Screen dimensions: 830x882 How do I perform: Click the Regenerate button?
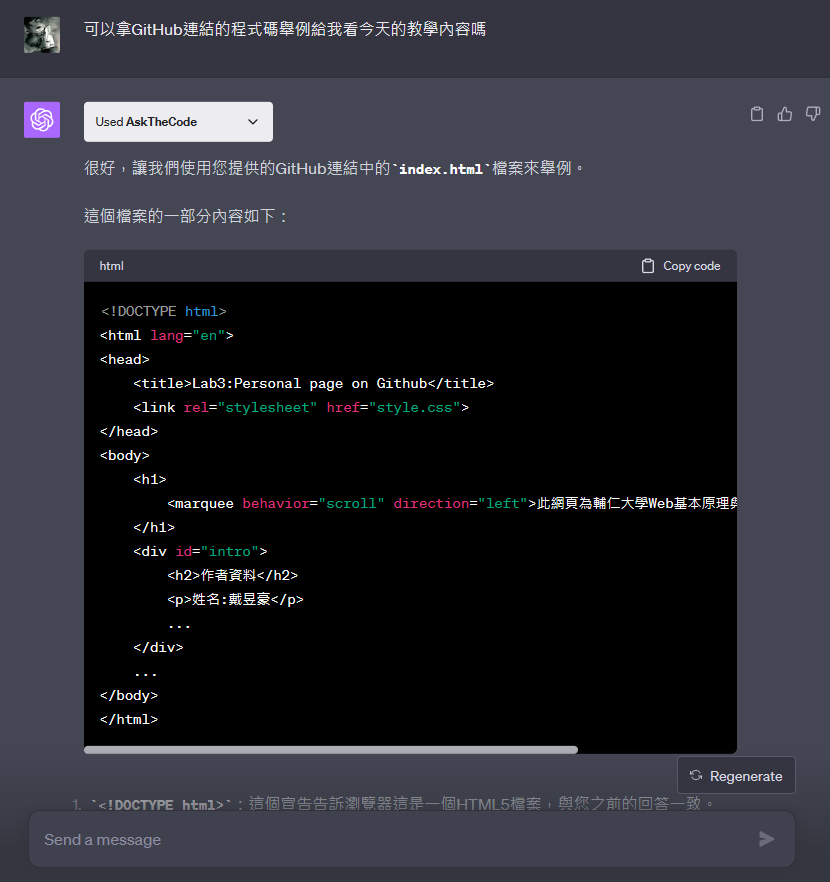736,776
